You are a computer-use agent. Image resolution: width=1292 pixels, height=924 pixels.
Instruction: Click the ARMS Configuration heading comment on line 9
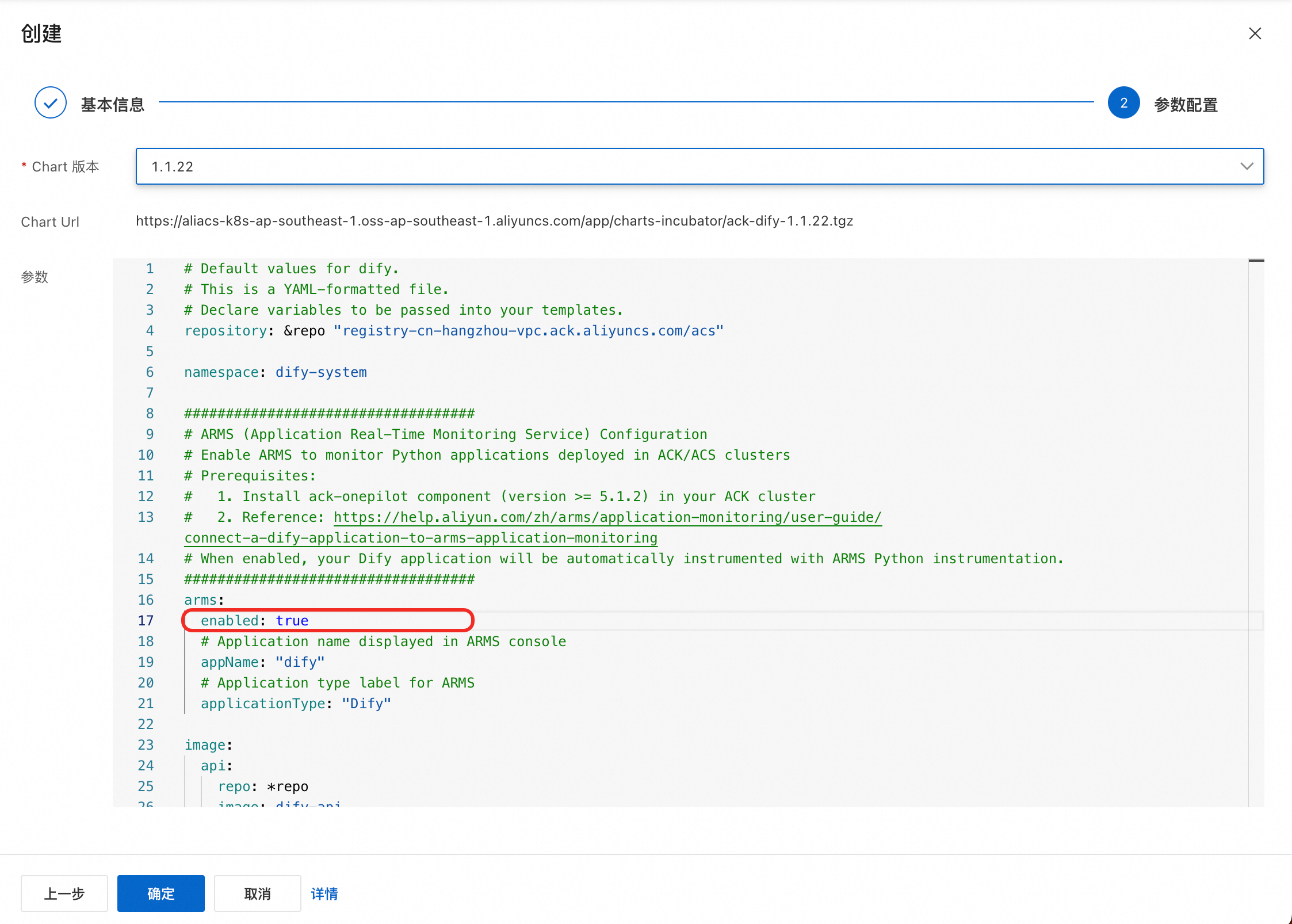coord(446,434)
